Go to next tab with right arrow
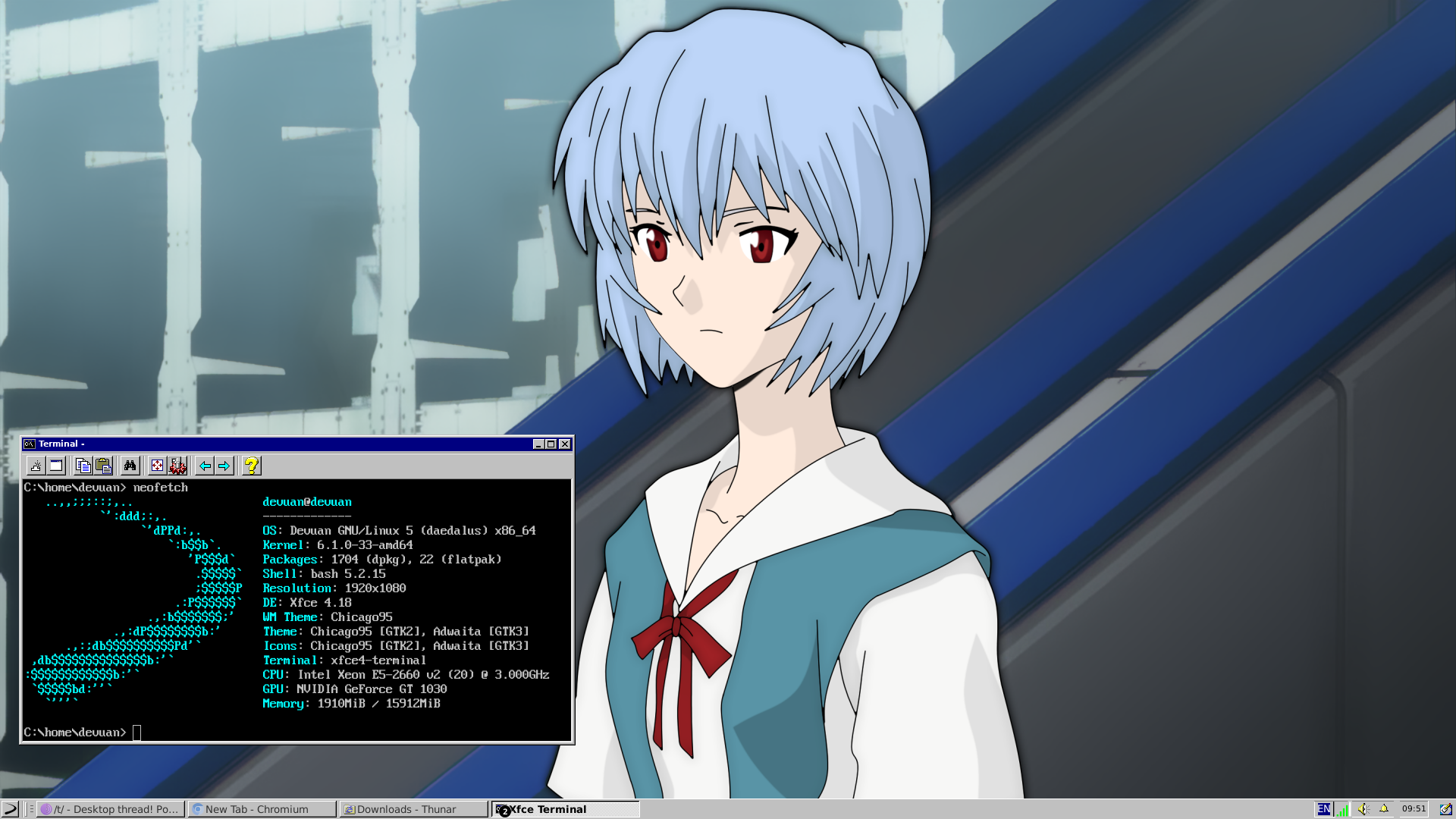 224,466
